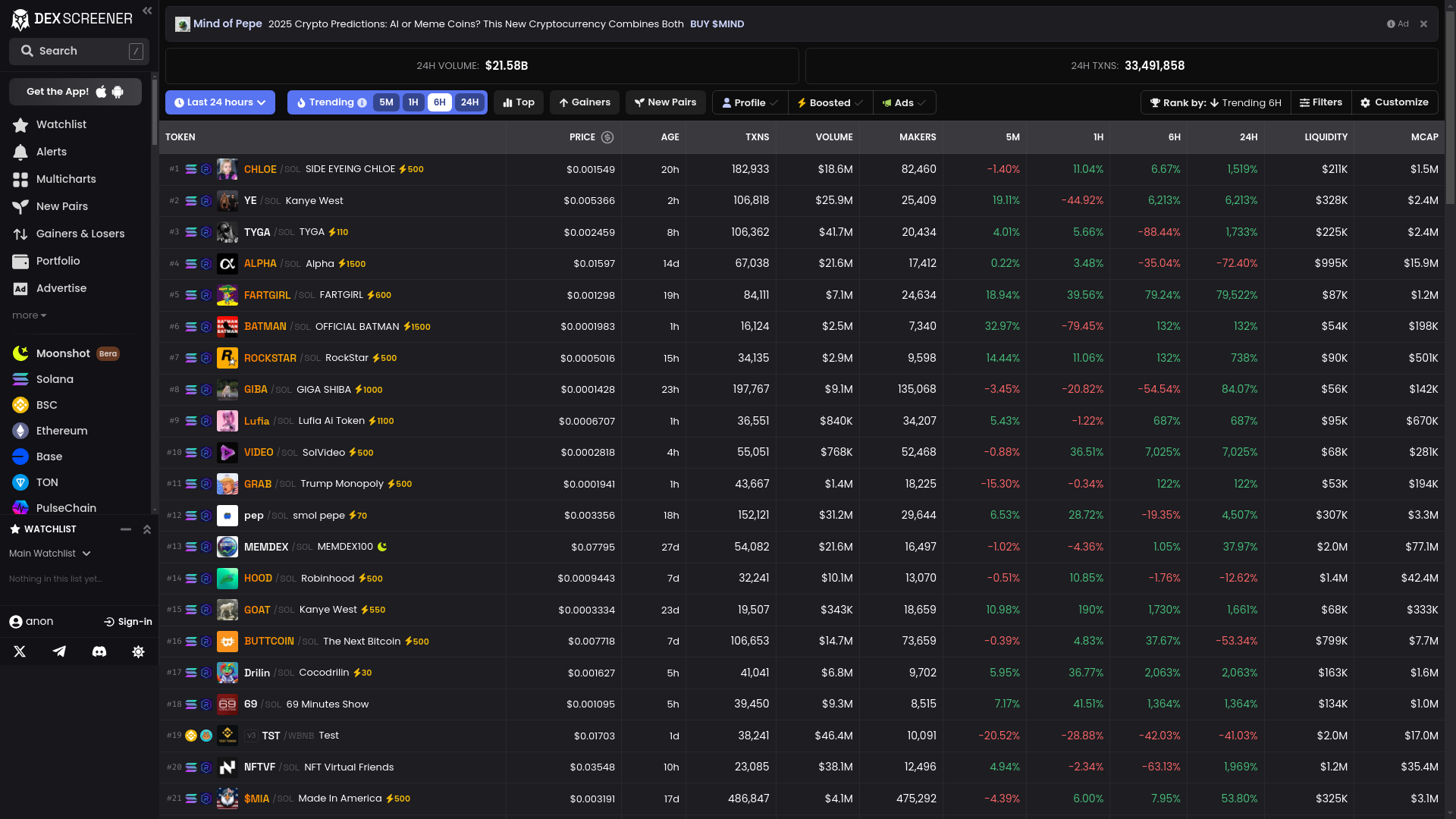
Task: Open Moonshot Beta in sidebar
Action: (66, 353)
